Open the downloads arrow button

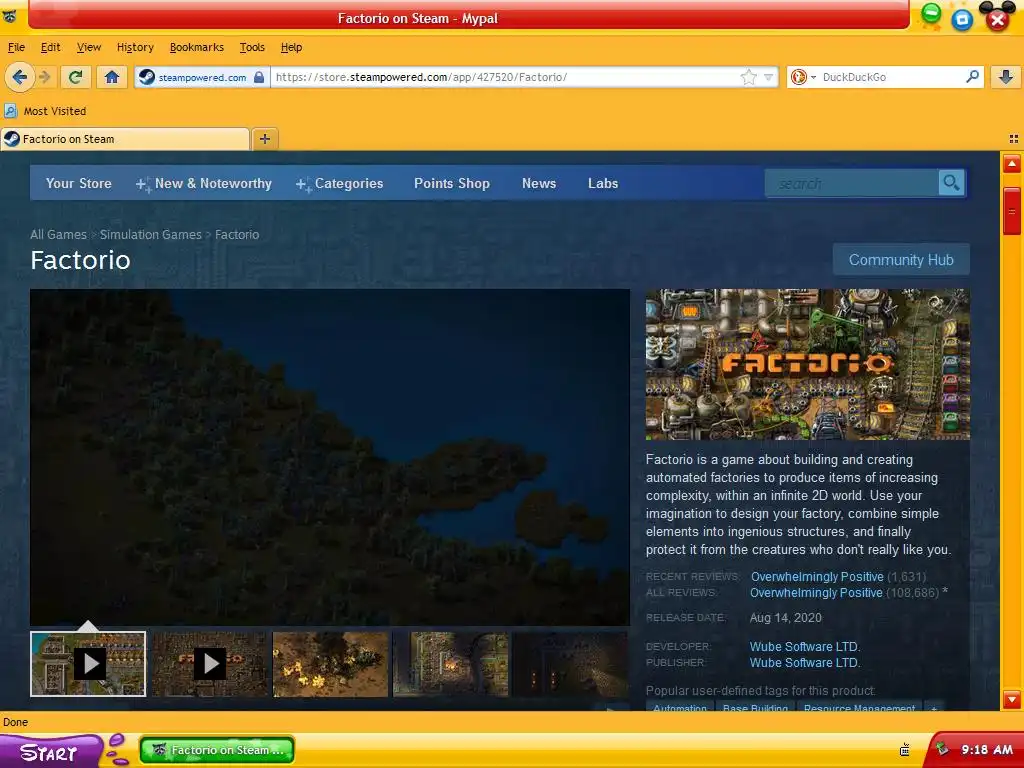pos(1006,77)
